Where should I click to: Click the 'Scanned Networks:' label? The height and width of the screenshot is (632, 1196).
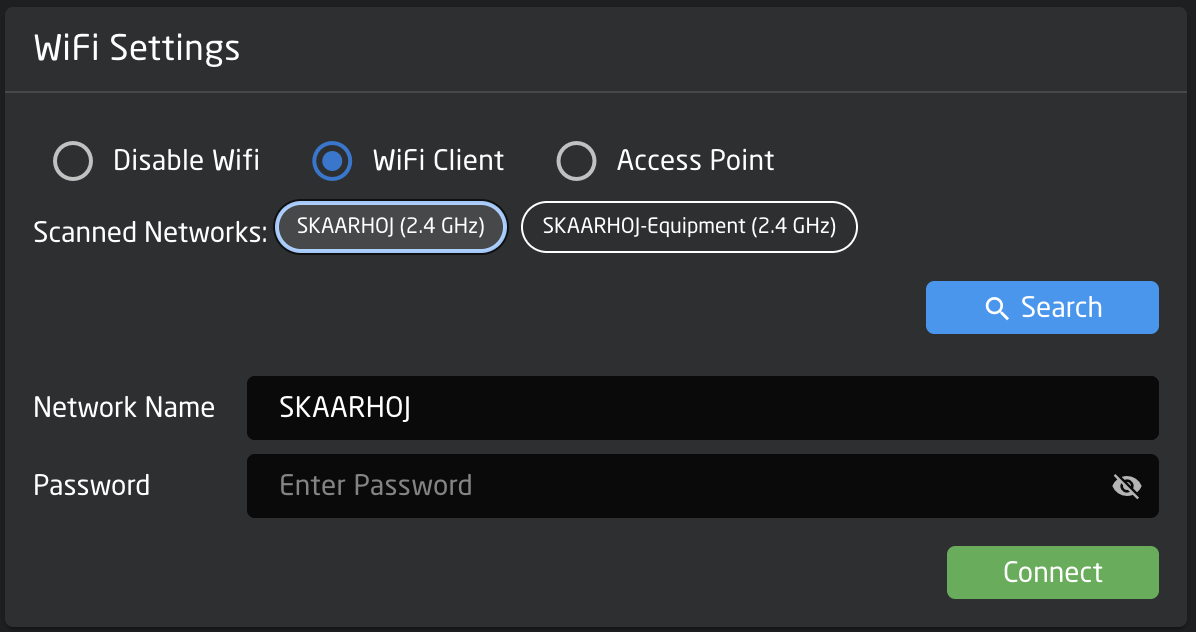[x=150, y=232]
